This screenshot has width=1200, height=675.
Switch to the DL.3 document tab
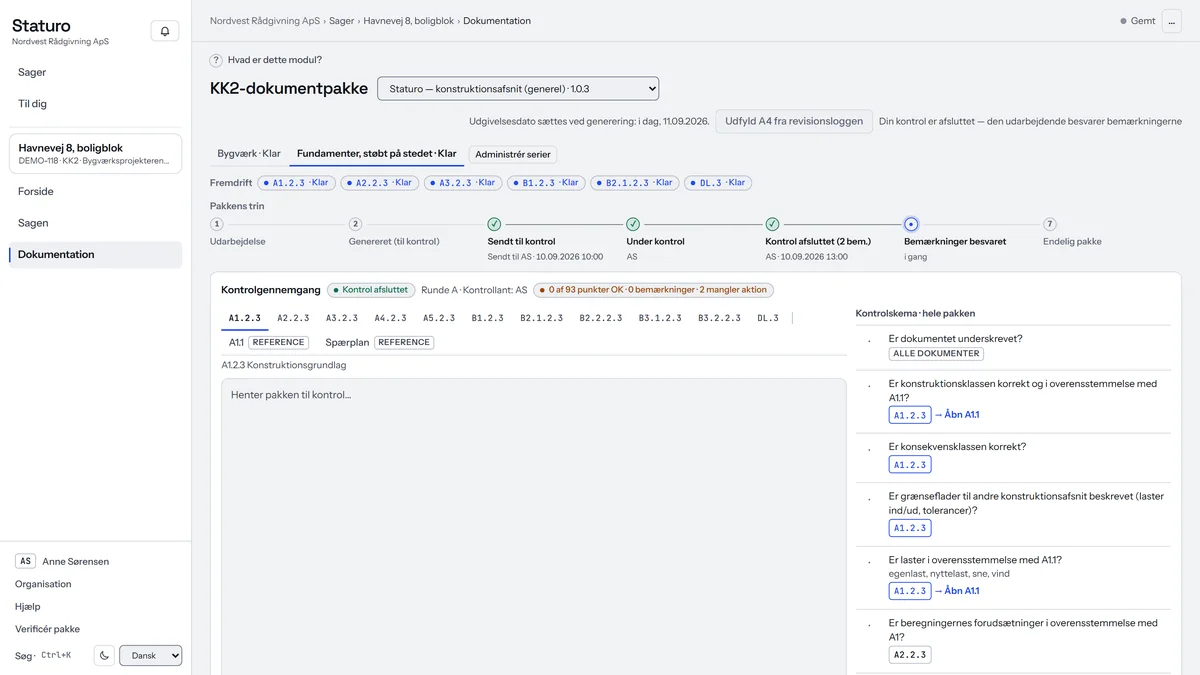coord(768,318)
